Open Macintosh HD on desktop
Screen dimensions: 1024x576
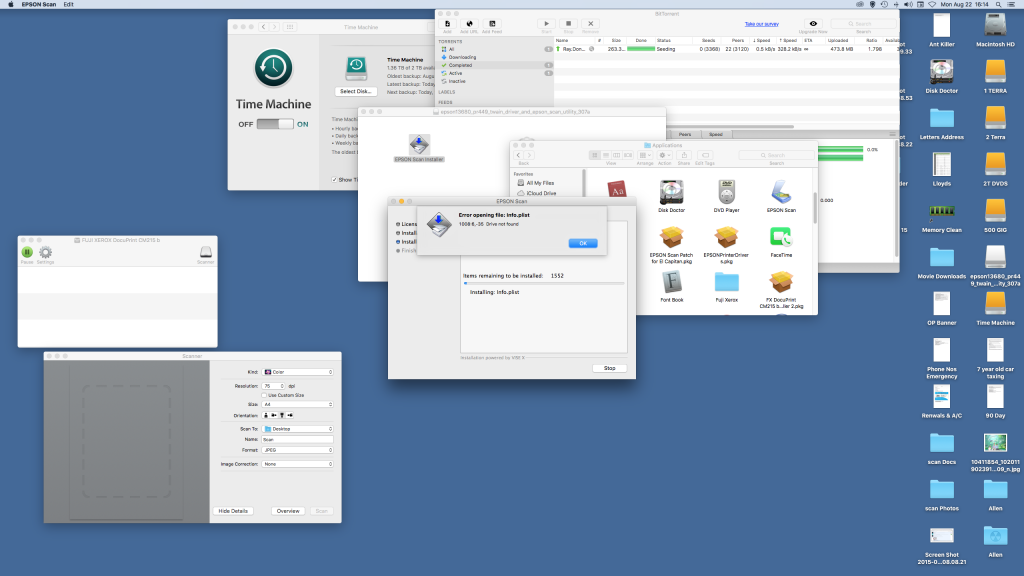995,25
